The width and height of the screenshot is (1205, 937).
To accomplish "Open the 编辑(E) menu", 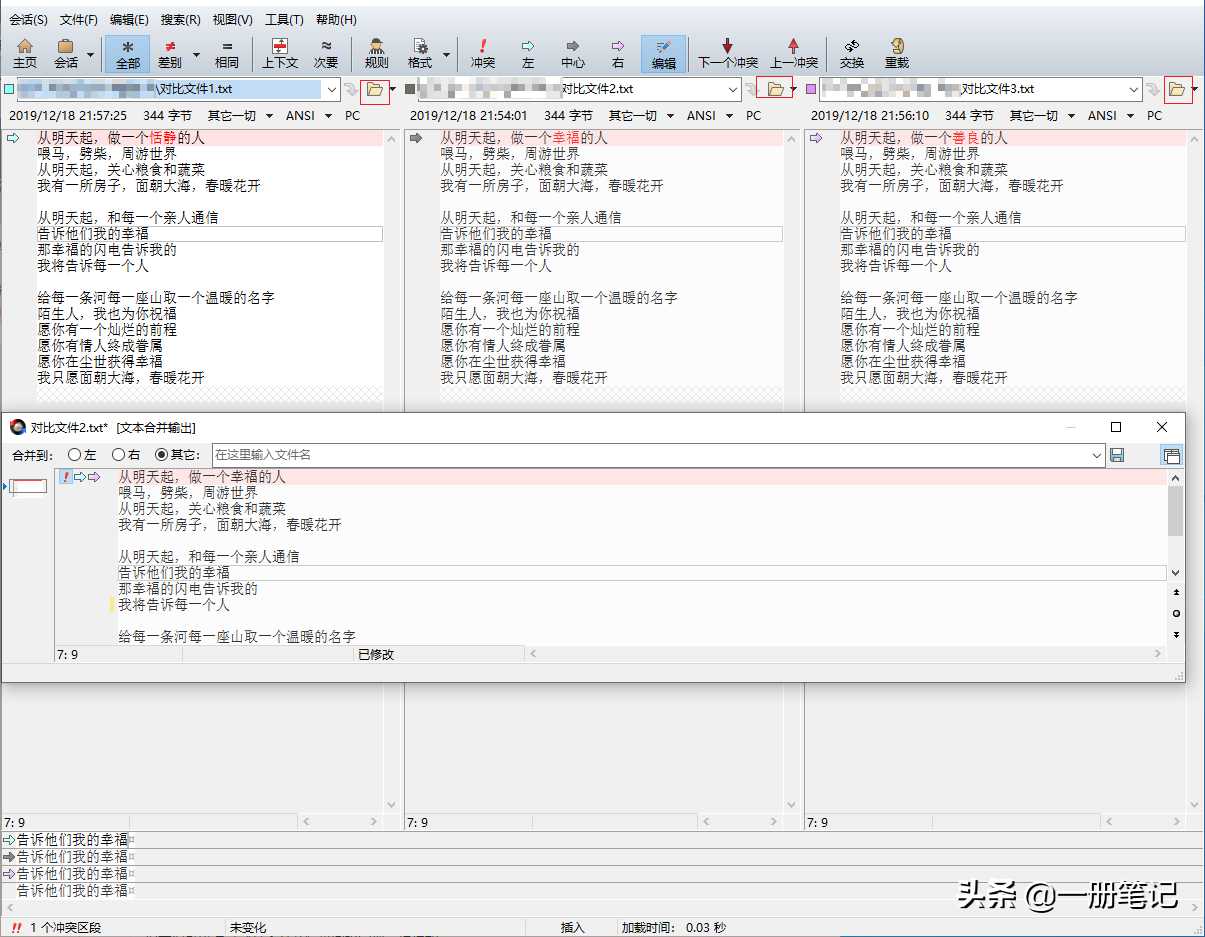I will click(x=129, y=20).
